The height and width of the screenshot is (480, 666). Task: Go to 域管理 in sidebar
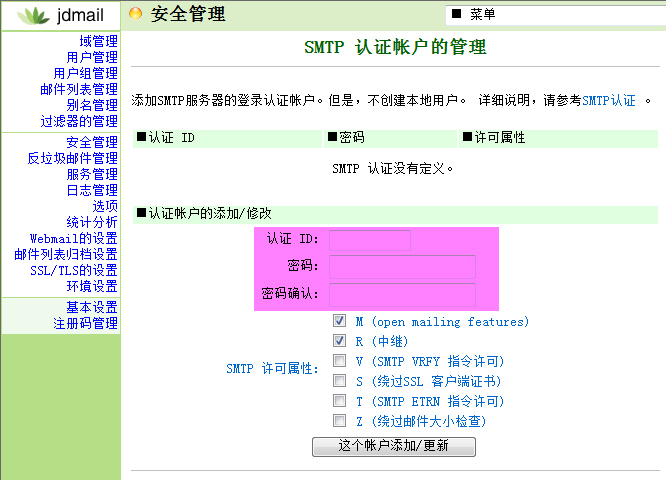click(98, 42)
